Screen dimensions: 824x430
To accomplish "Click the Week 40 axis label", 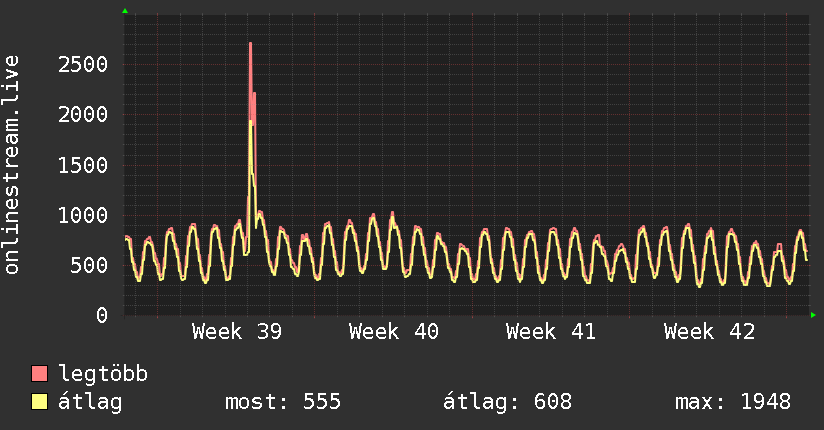I will point(394,332).
